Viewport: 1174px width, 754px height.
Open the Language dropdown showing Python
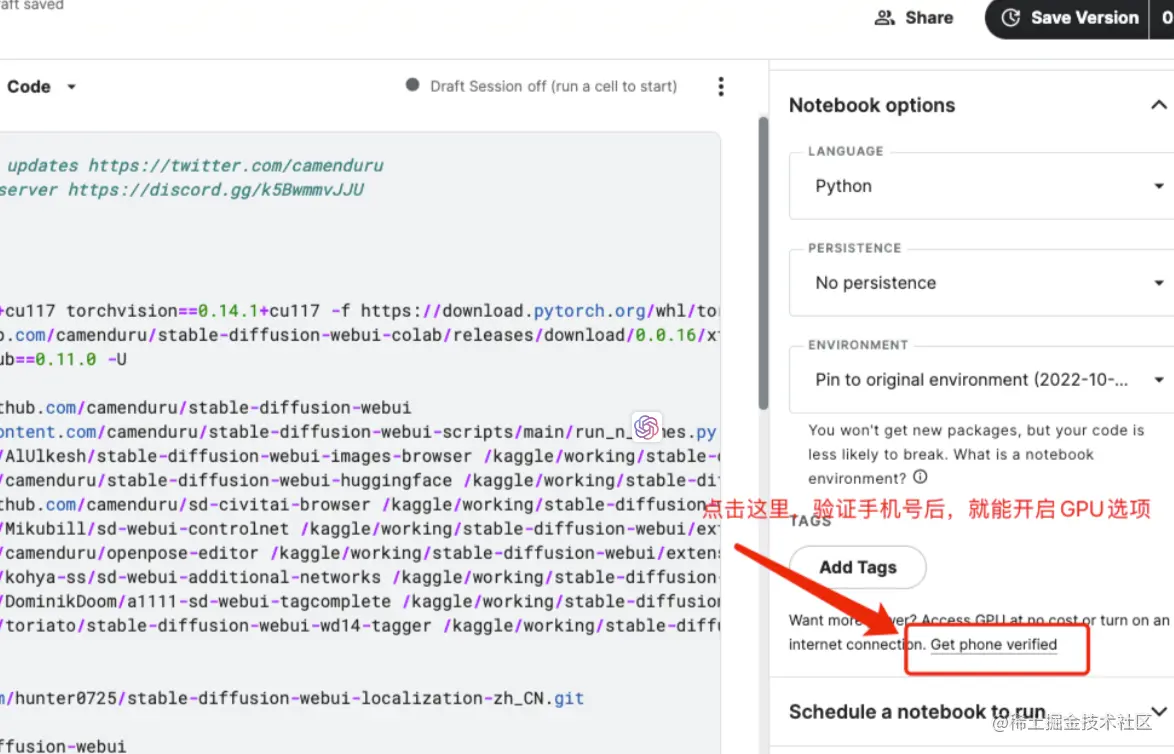coord(982,186)
